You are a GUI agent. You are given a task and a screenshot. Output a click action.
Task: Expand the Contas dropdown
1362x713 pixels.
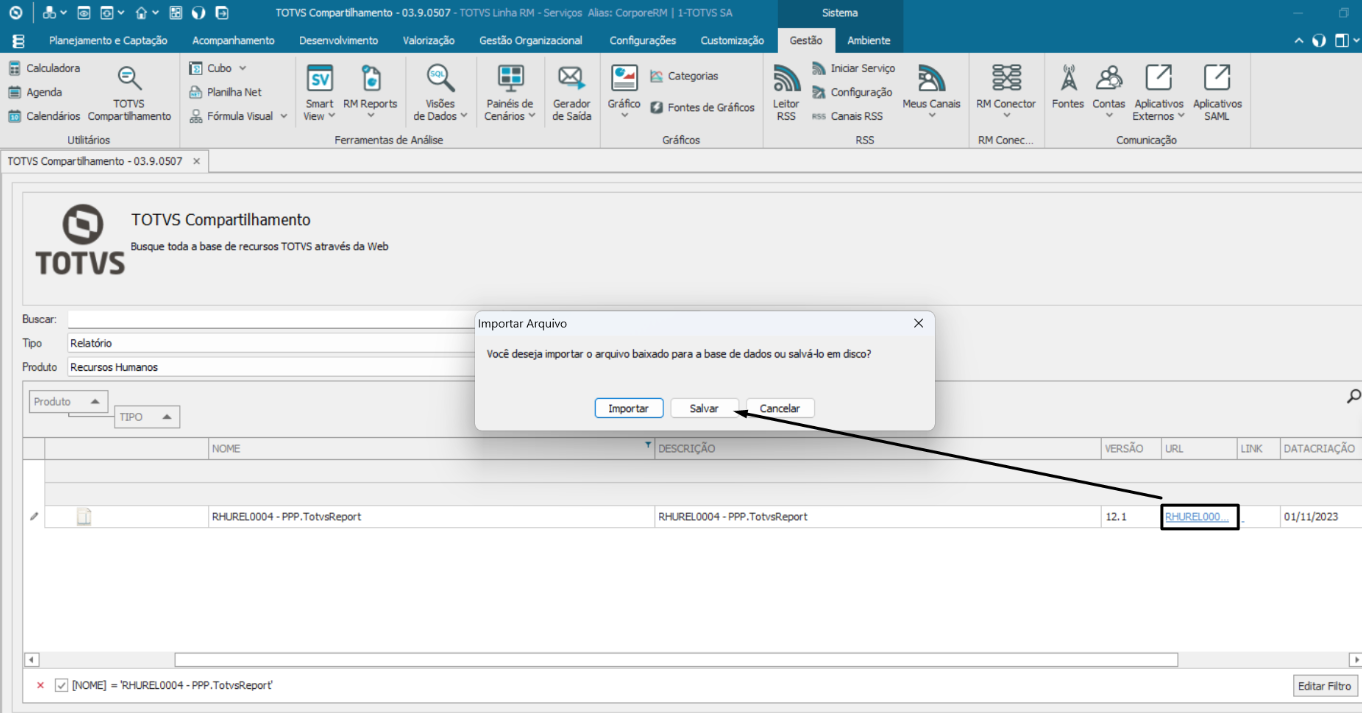(x=1108, y=116)
